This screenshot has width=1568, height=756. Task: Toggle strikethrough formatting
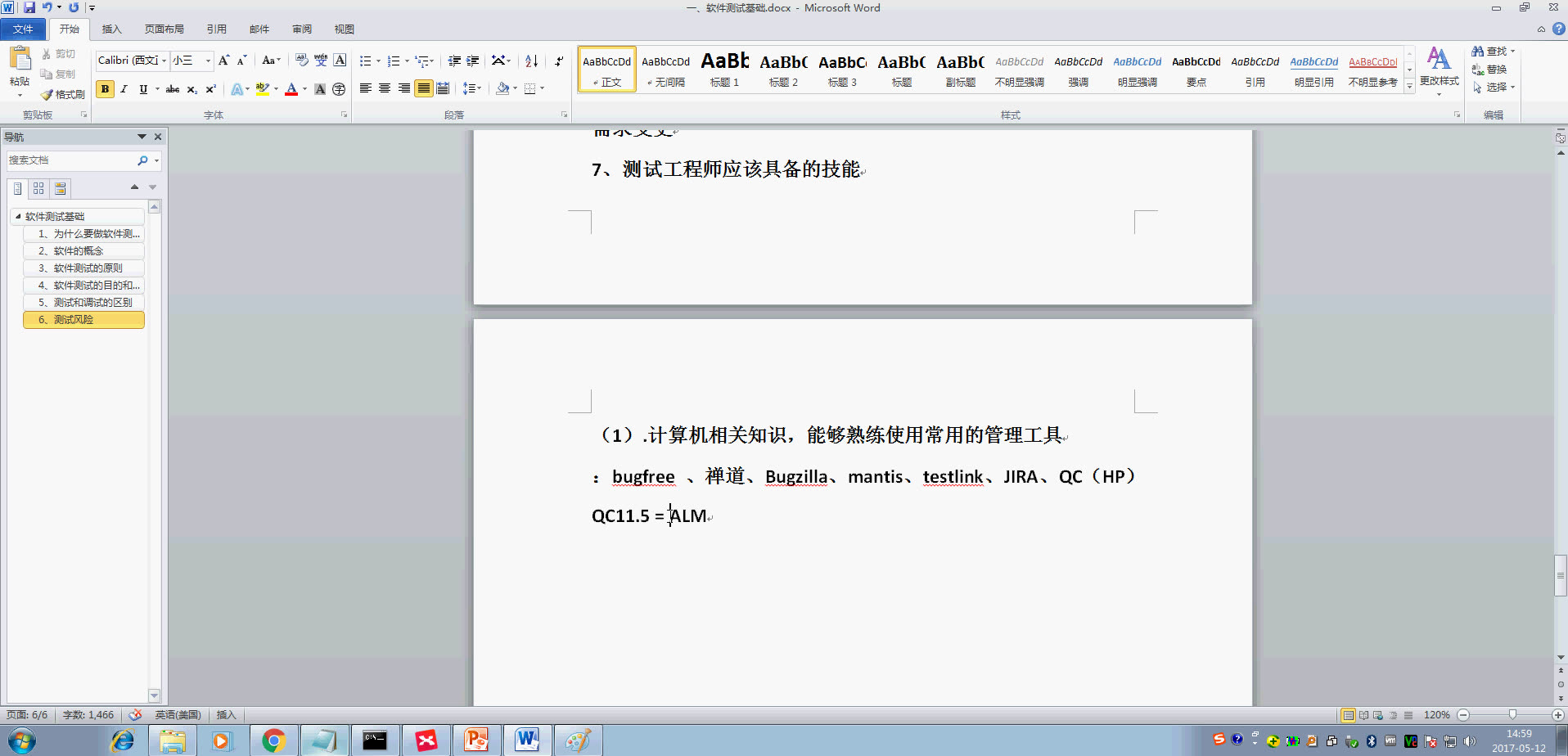point(173,89)
